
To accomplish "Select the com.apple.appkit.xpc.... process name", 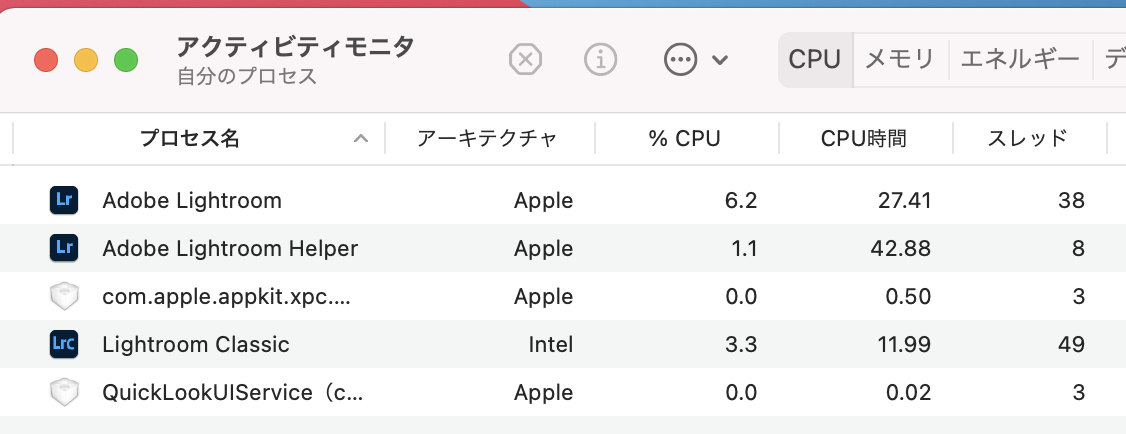I will tap(226, 297).
